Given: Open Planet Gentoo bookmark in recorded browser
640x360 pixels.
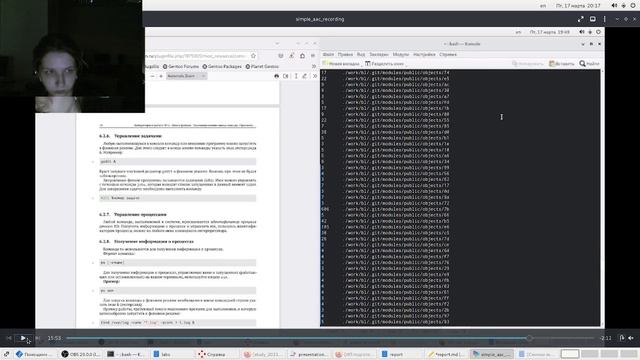Looking at the screenshot, I should pos(262,67).
